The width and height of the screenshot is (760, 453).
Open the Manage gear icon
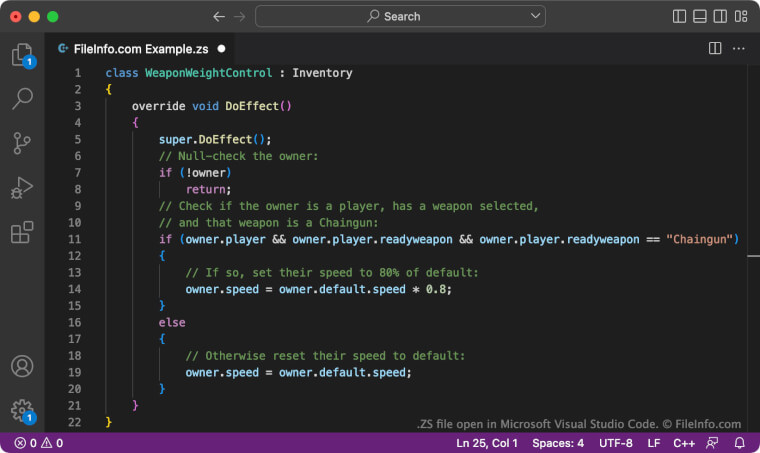pos(22,410)
